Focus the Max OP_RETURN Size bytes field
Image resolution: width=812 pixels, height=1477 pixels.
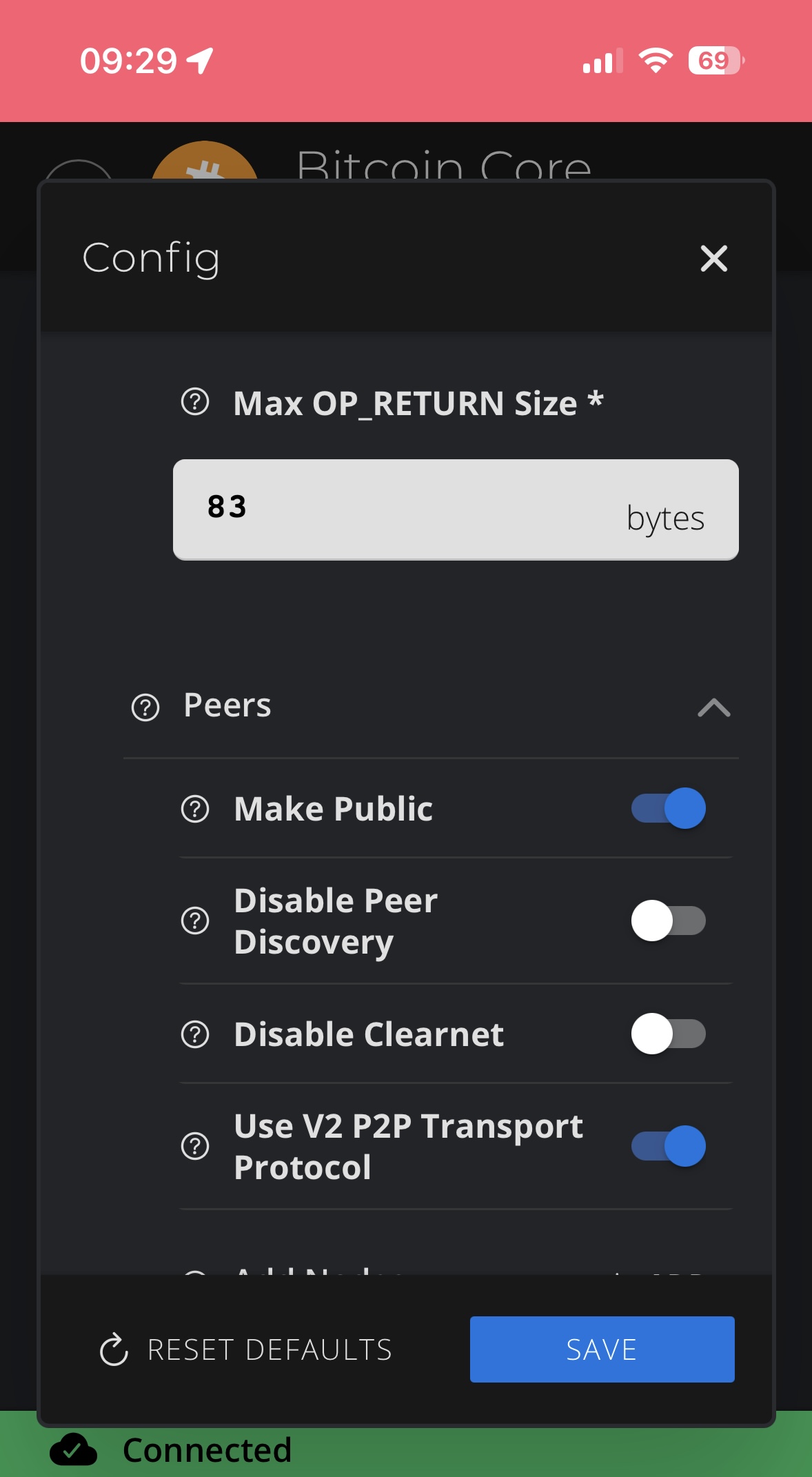[456, 510]
